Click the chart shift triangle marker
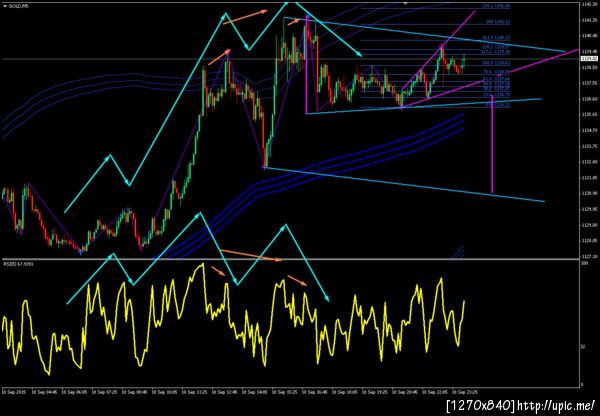 point(406,3)
